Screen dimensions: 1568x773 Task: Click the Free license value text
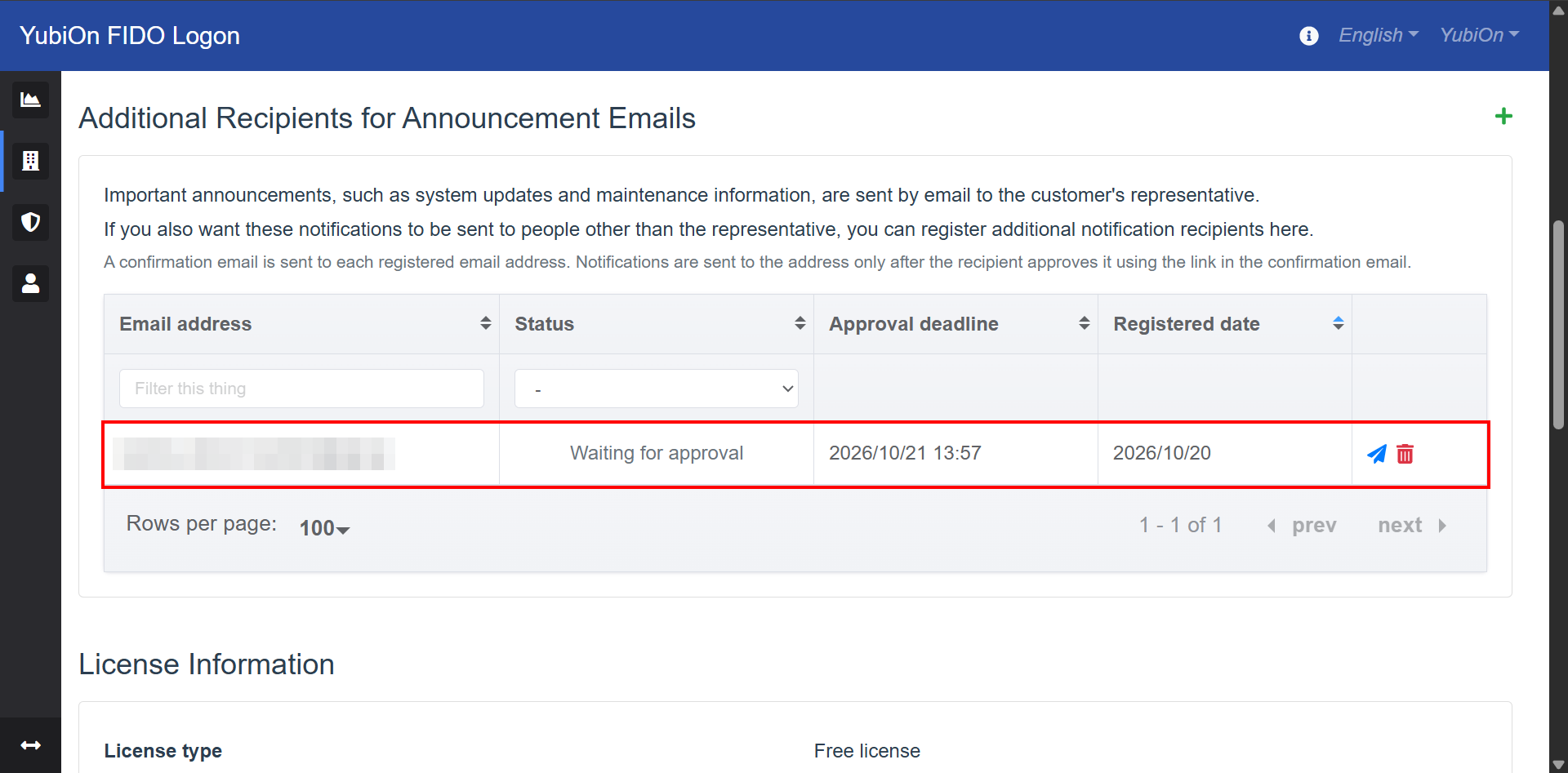867,751
